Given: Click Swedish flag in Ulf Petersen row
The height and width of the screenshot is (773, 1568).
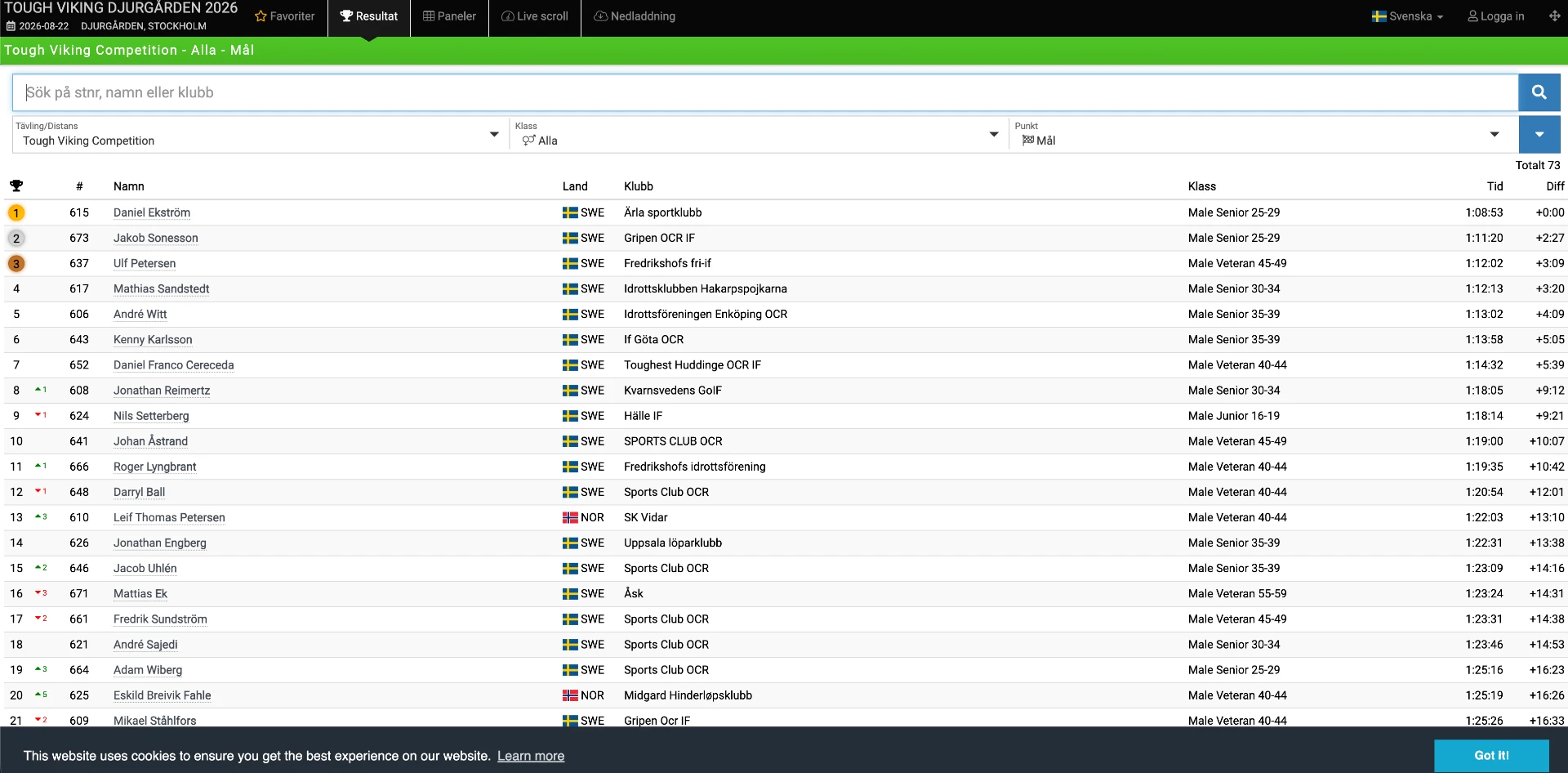Looking at the screenshot, I should click(x=570, y=263).
